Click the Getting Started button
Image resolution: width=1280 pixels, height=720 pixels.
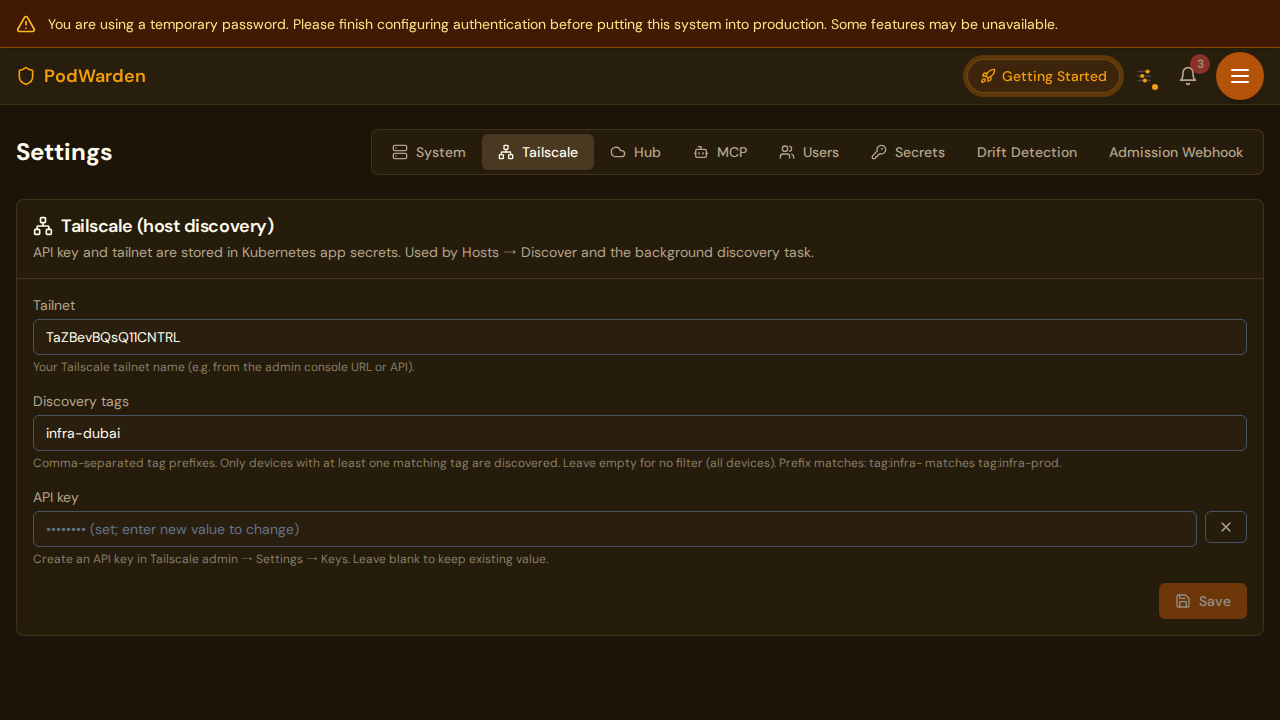[x=1043, y=76]
